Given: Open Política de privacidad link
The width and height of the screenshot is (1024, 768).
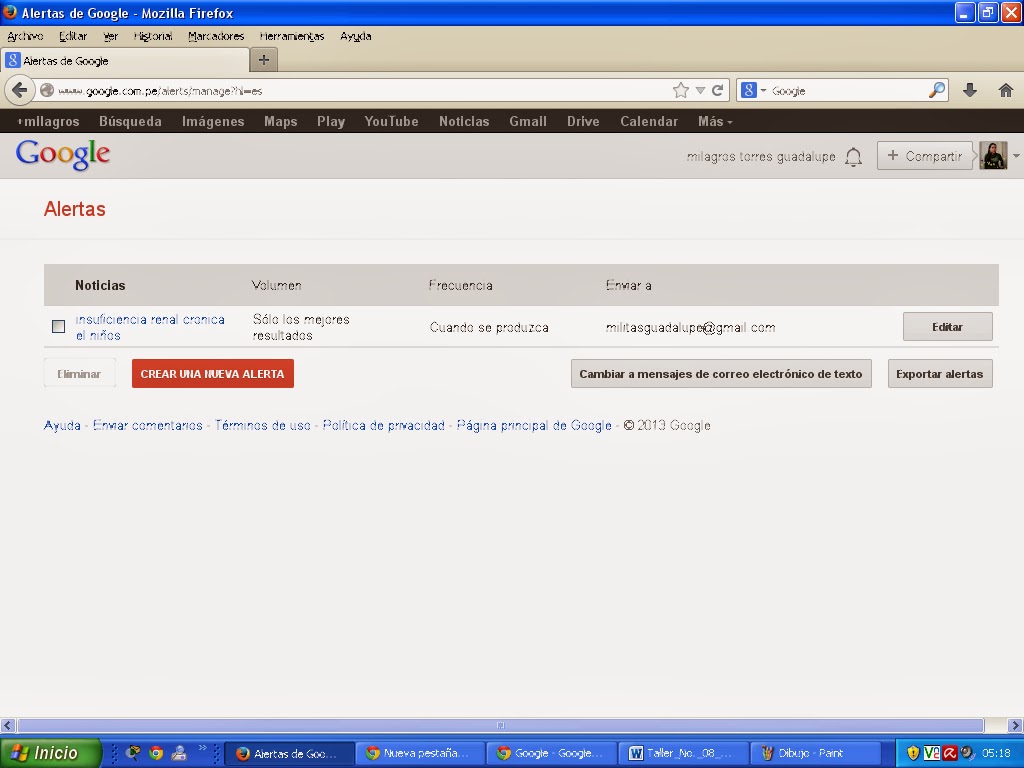Looking at the screenshot, I should (x=383, y=425).
